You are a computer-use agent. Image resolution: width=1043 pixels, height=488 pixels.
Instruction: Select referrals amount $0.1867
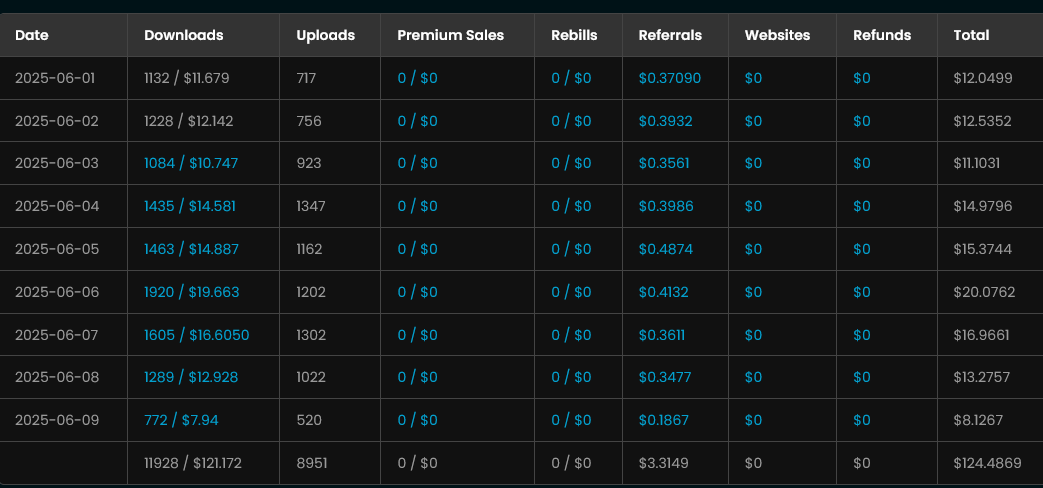tap(664, 420)
